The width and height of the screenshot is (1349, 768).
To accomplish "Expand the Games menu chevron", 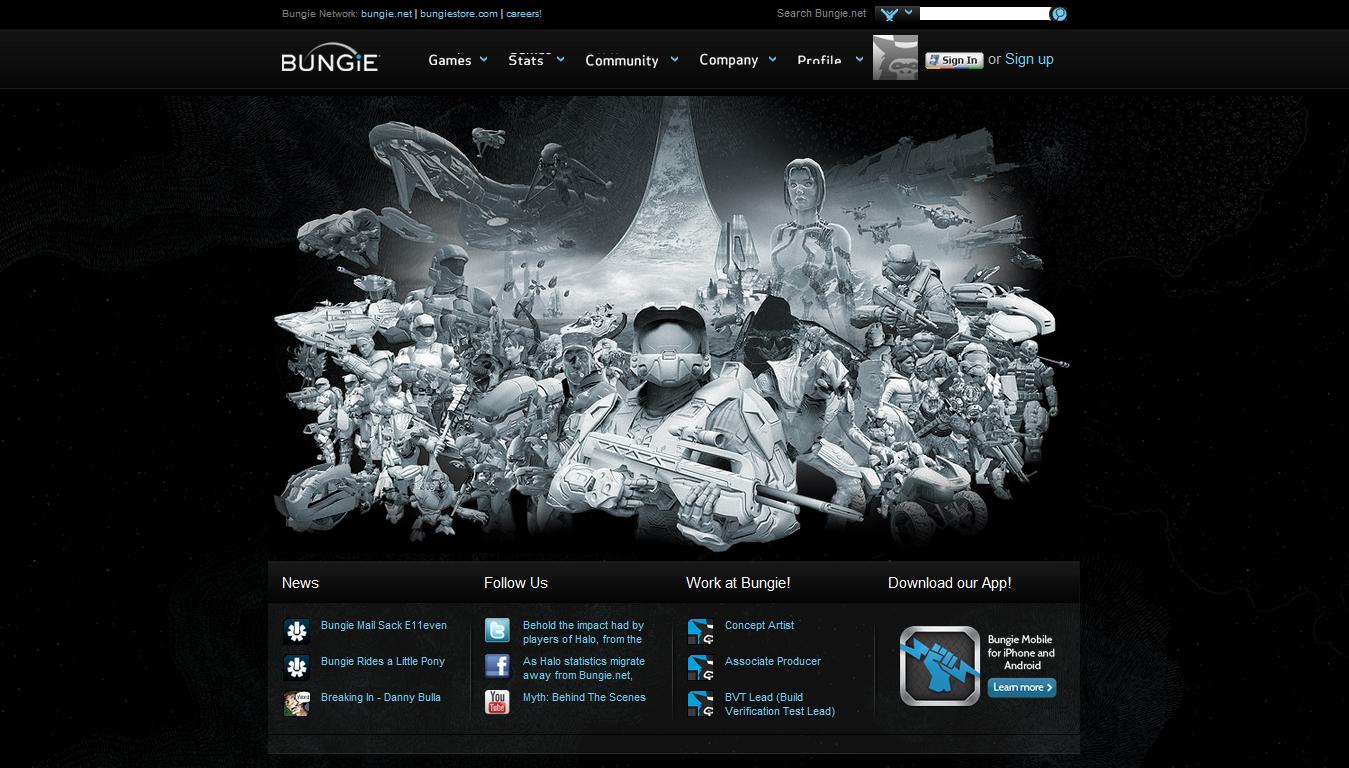I will (484, 59).
